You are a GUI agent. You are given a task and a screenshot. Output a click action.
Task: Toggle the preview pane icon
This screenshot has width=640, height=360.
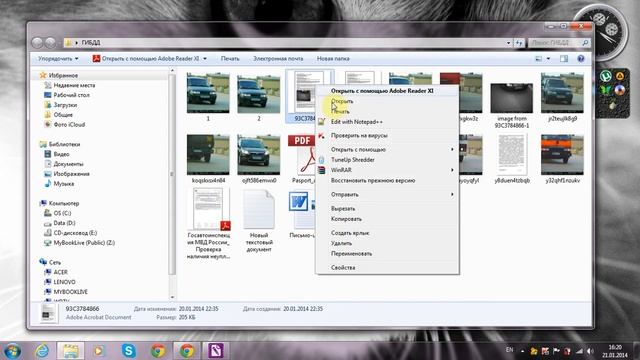pyautogui.click(x=564, y=59)
